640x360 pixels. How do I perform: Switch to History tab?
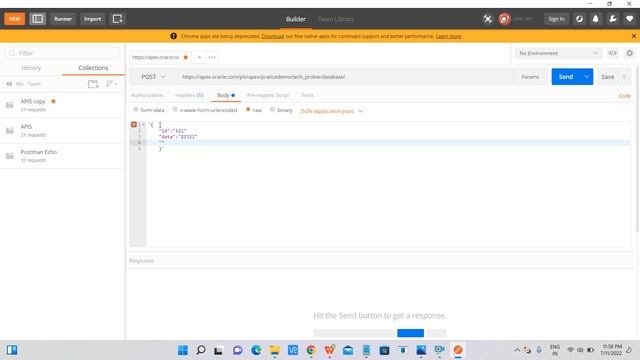coord(31,68)
